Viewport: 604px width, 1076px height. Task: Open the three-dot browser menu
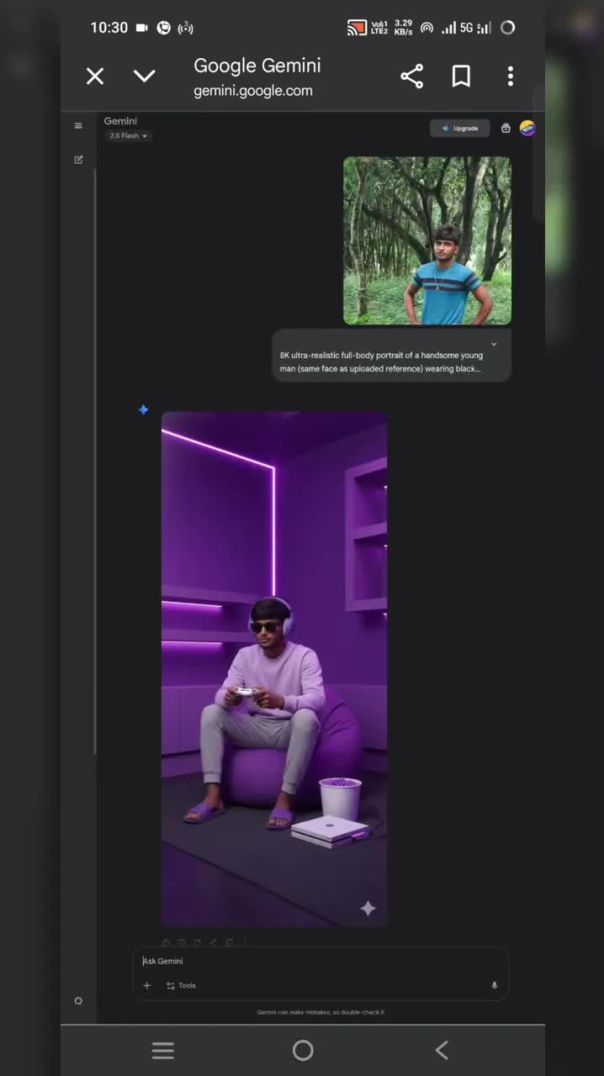tap(510, 76)
